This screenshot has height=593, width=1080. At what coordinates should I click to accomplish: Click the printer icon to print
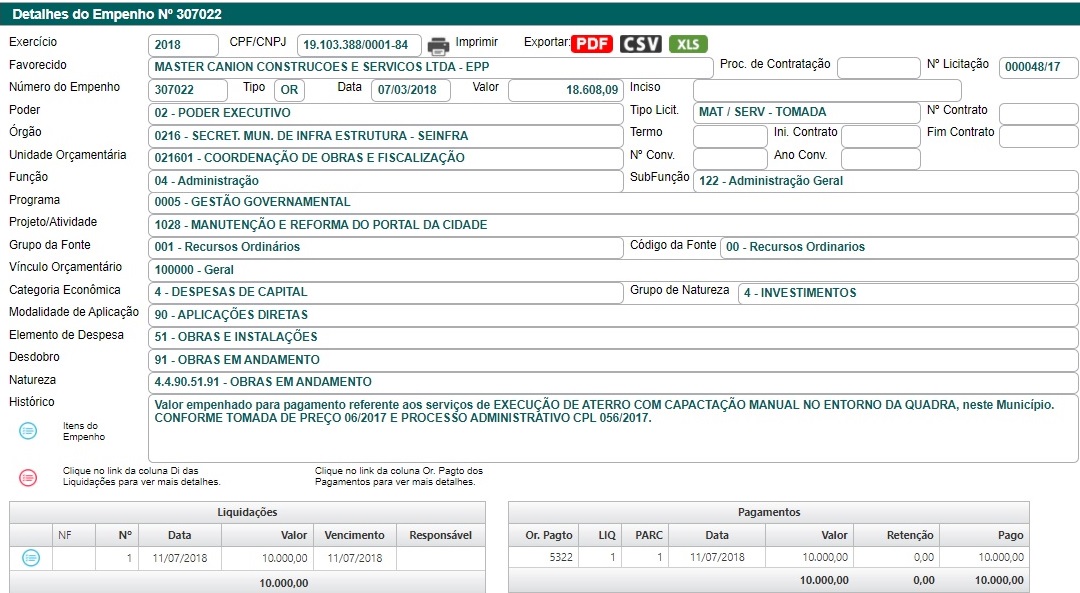point(438,45)
